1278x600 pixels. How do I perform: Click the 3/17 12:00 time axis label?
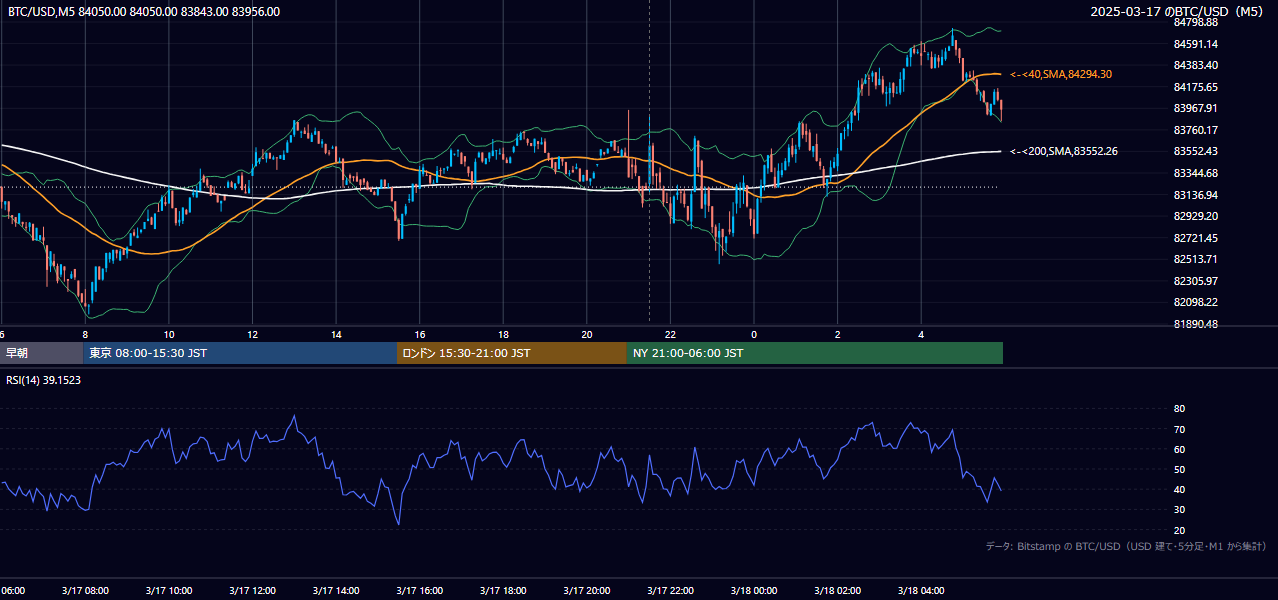[252, 591]
